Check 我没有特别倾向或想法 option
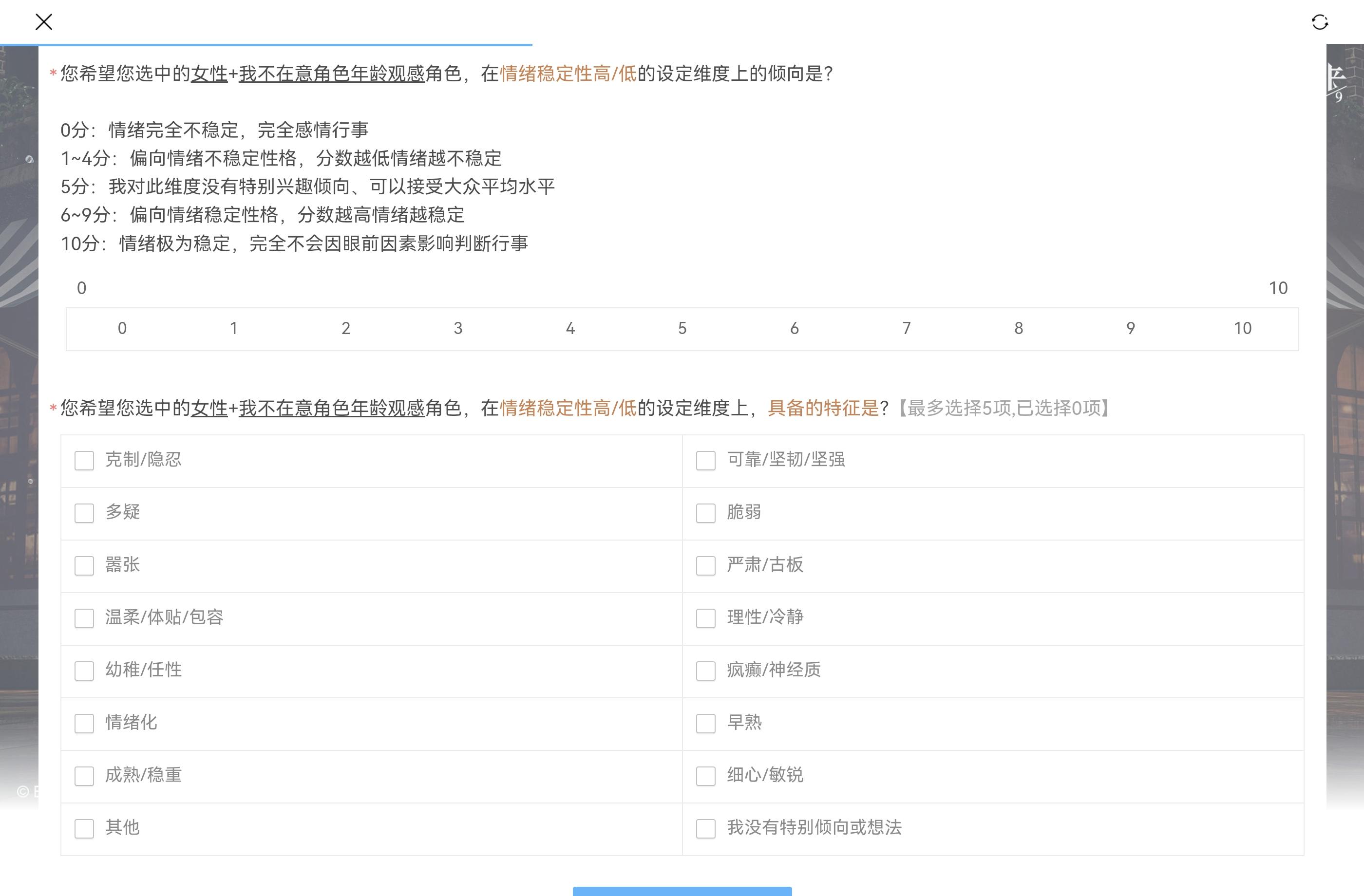 [705, 828]
